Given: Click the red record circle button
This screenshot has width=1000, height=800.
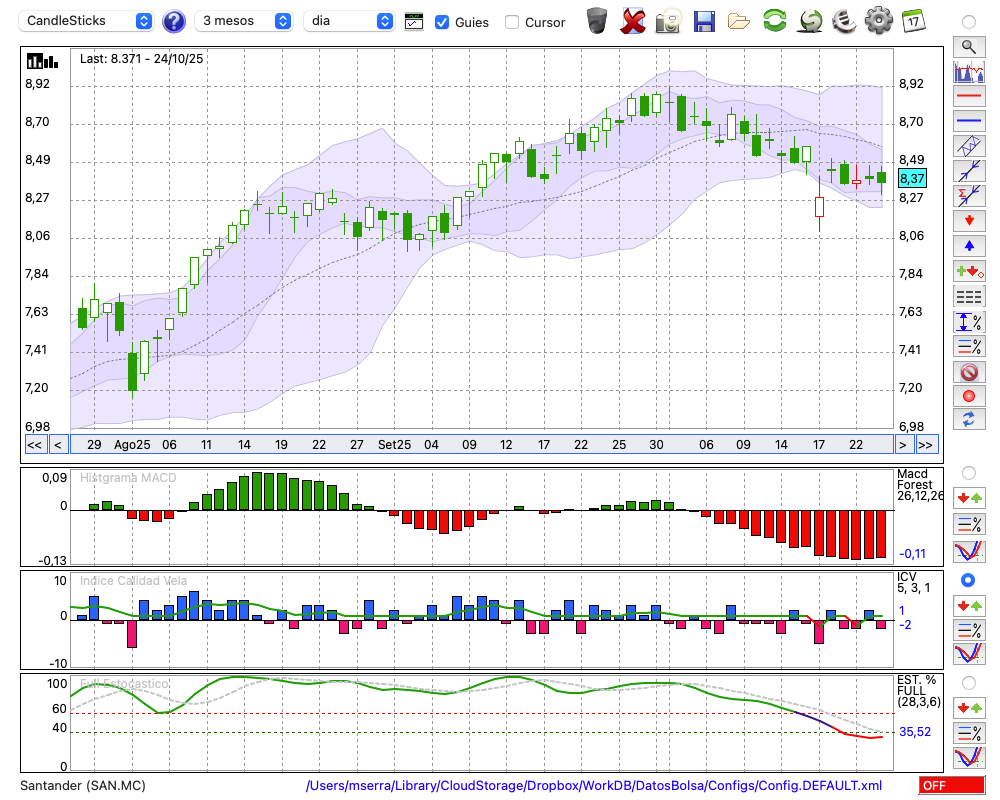Looking at the screenshot, I should tap(969, 396).
